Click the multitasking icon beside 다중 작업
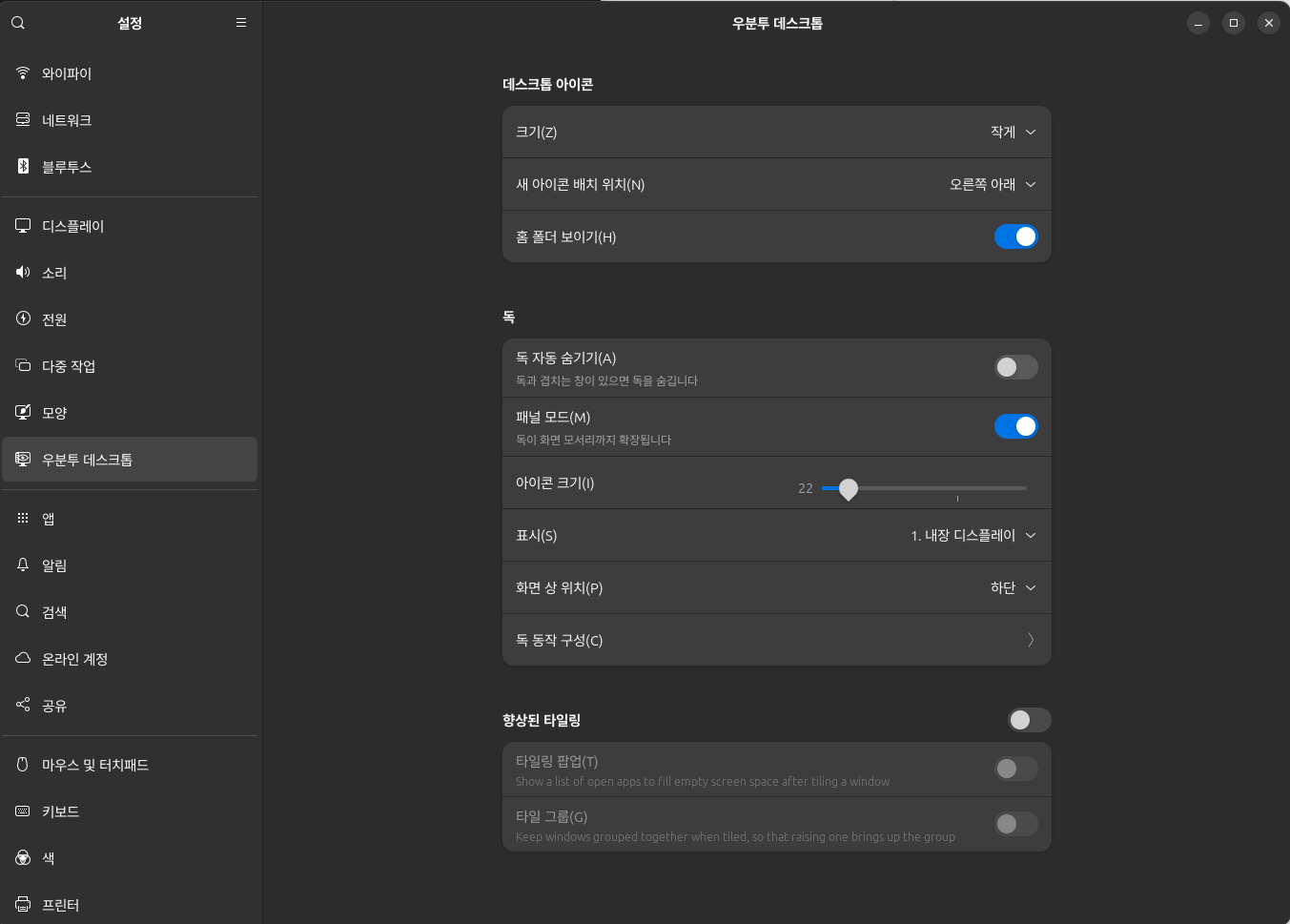 coord(23,366)
